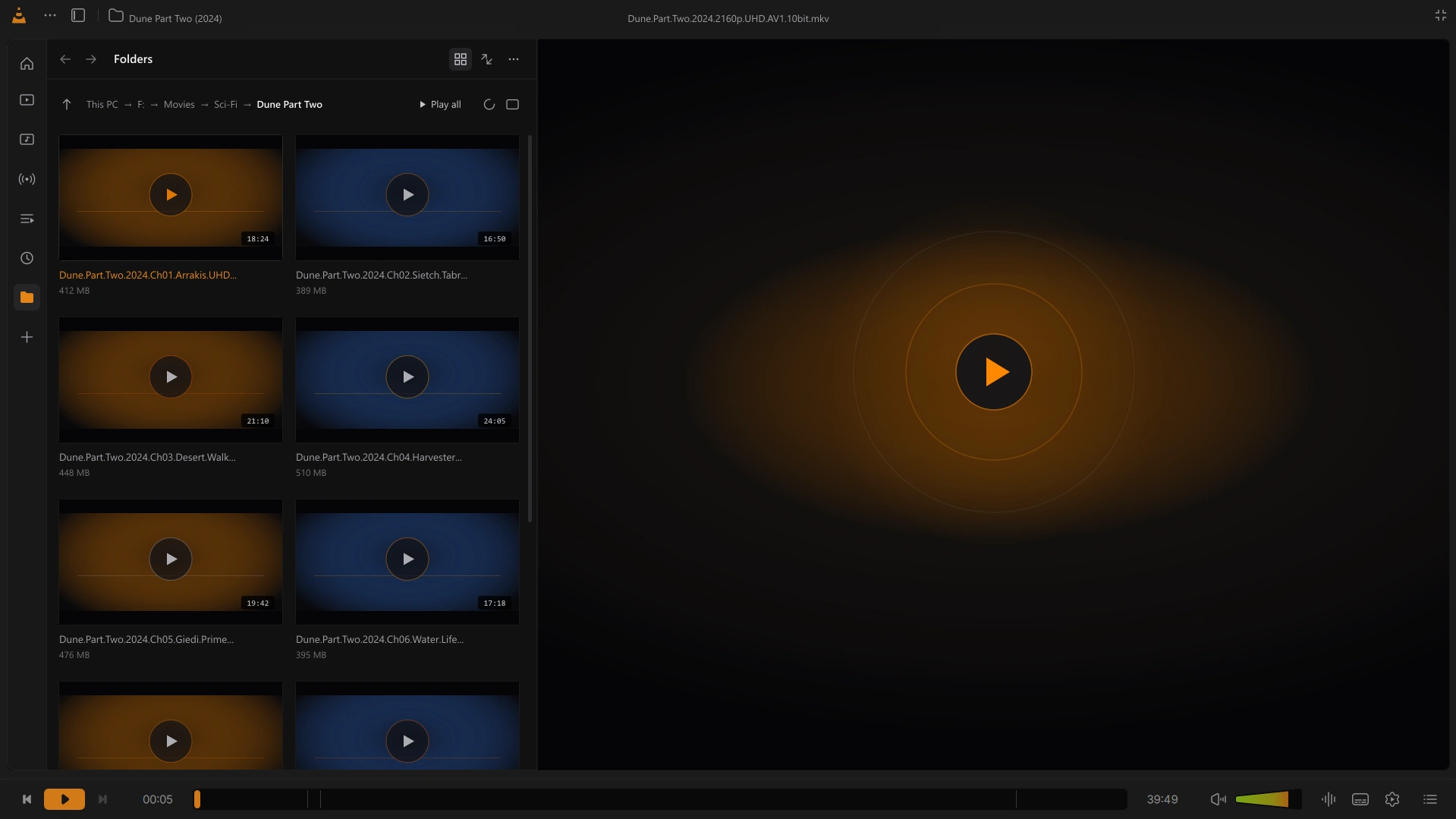Open the Network streams section in the sidebar
Screen dimensions: 1456x819
(x=27, y=179)
